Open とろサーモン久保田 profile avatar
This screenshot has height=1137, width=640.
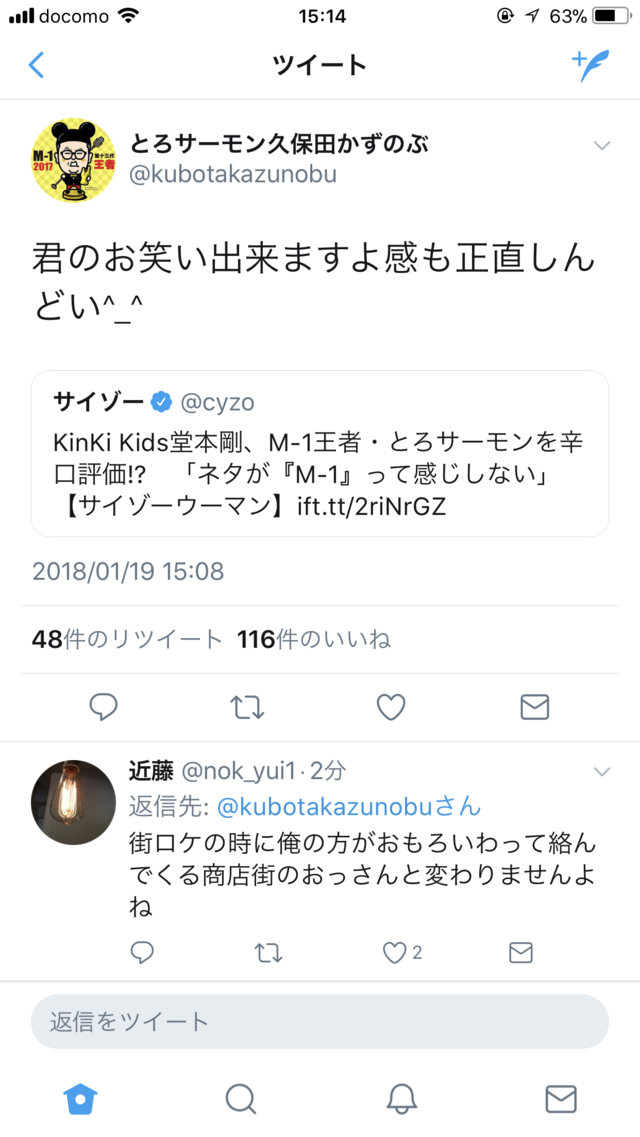[x=74, y=160]
